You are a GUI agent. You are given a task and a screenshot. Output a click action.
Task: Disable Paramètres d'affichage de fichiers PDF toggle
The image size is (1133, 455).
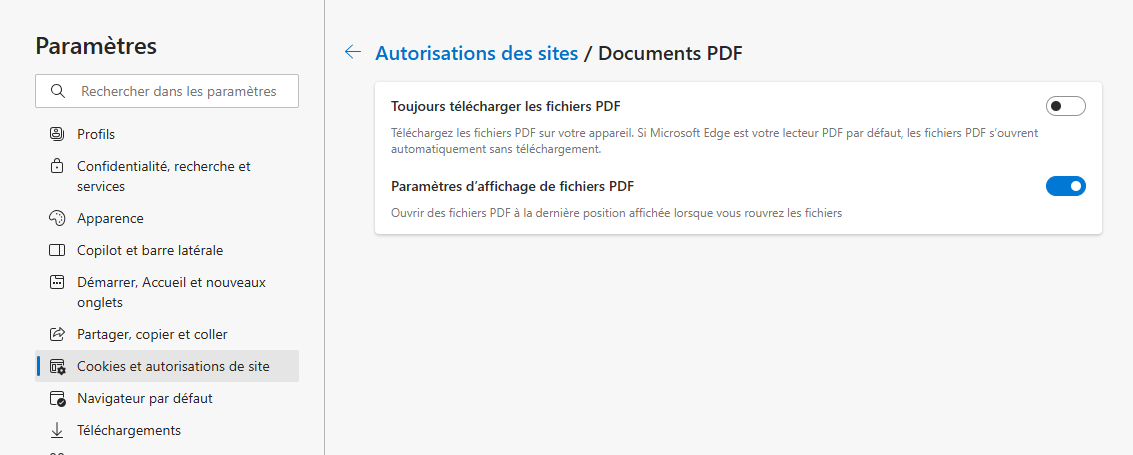click(x=1065, y=186)
